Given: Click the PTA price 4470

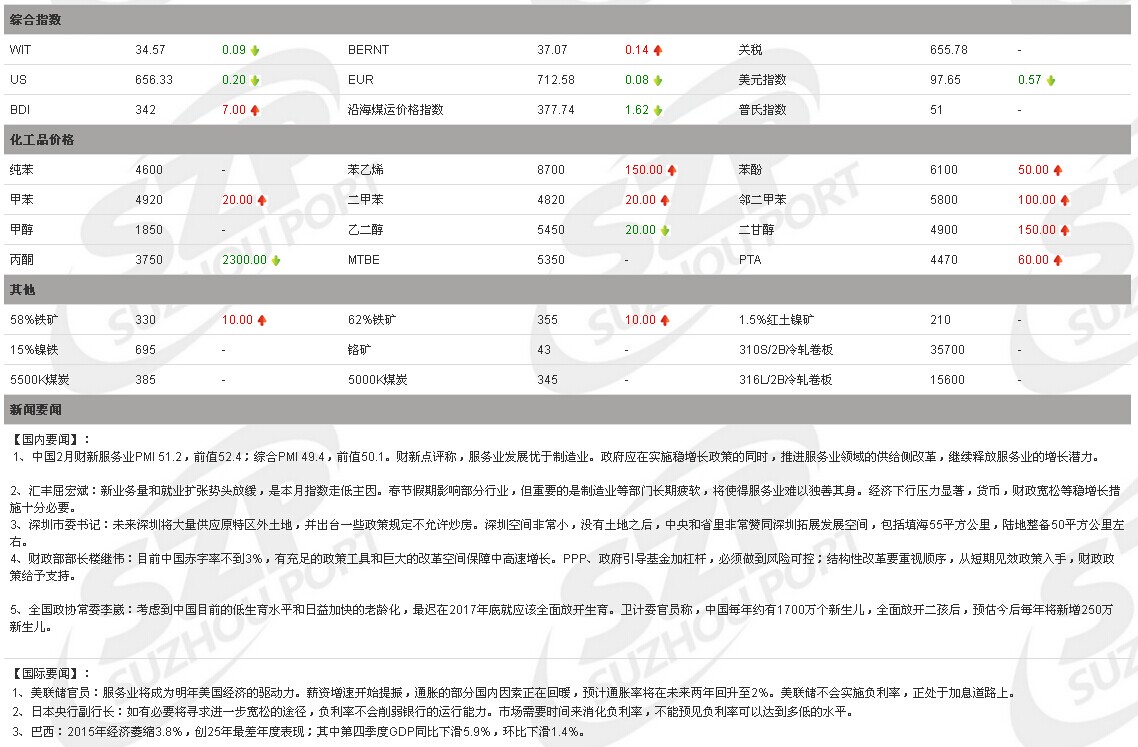Looking at the screenshot, I should click(x=944, y=260).
